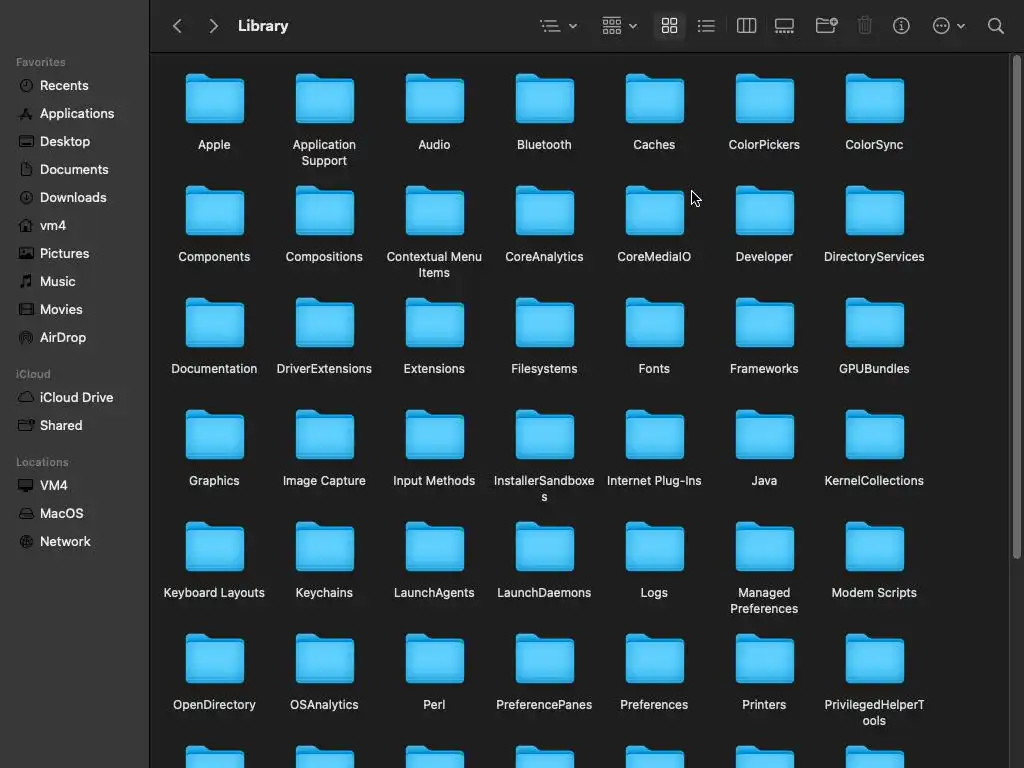Open iCloud Drive in the sidebar
The width and height of the screenshot is (1024, 768).
74,398
